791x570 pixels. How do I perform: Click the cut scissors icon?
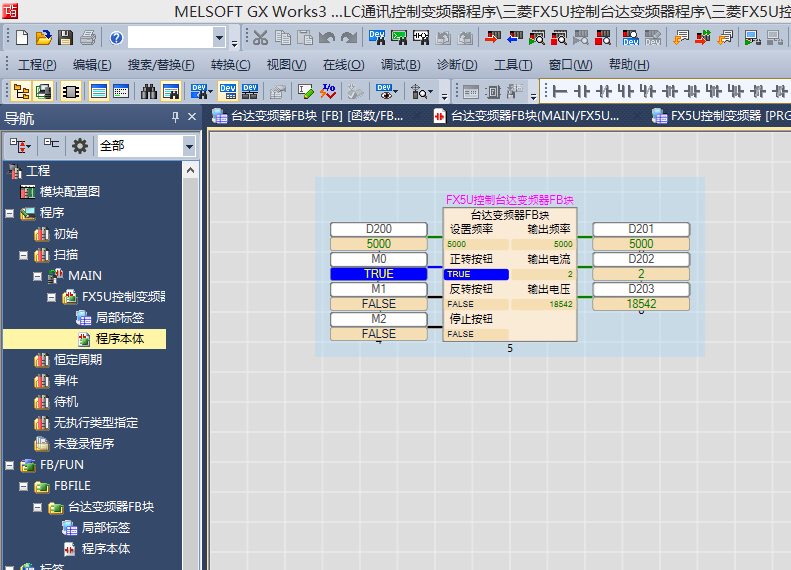tap(260, 37)
